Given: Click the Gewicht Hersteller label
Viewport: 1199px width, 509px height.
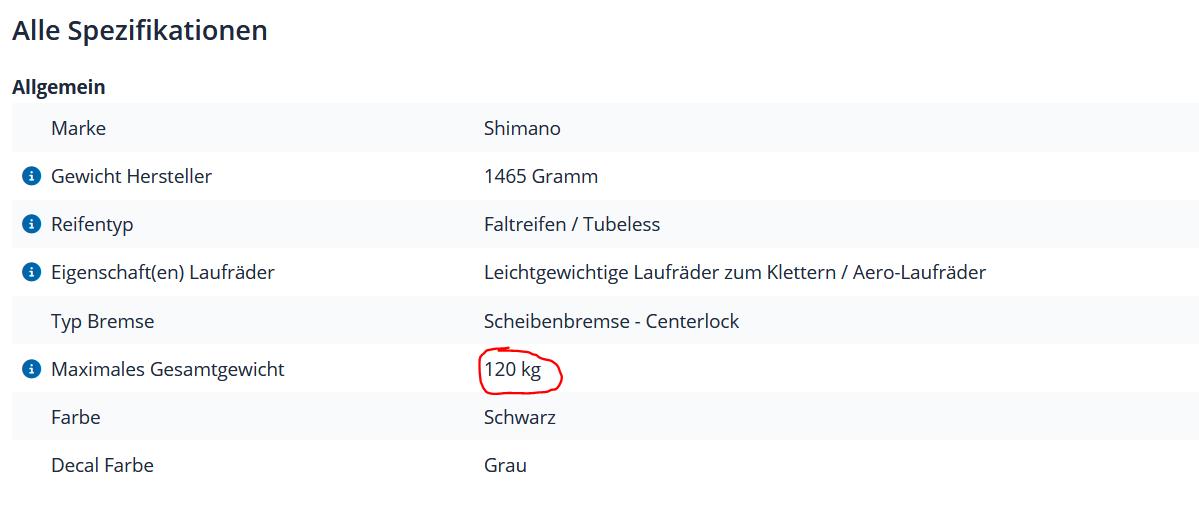Looking at the screenshot, I should tap(131, 177).
